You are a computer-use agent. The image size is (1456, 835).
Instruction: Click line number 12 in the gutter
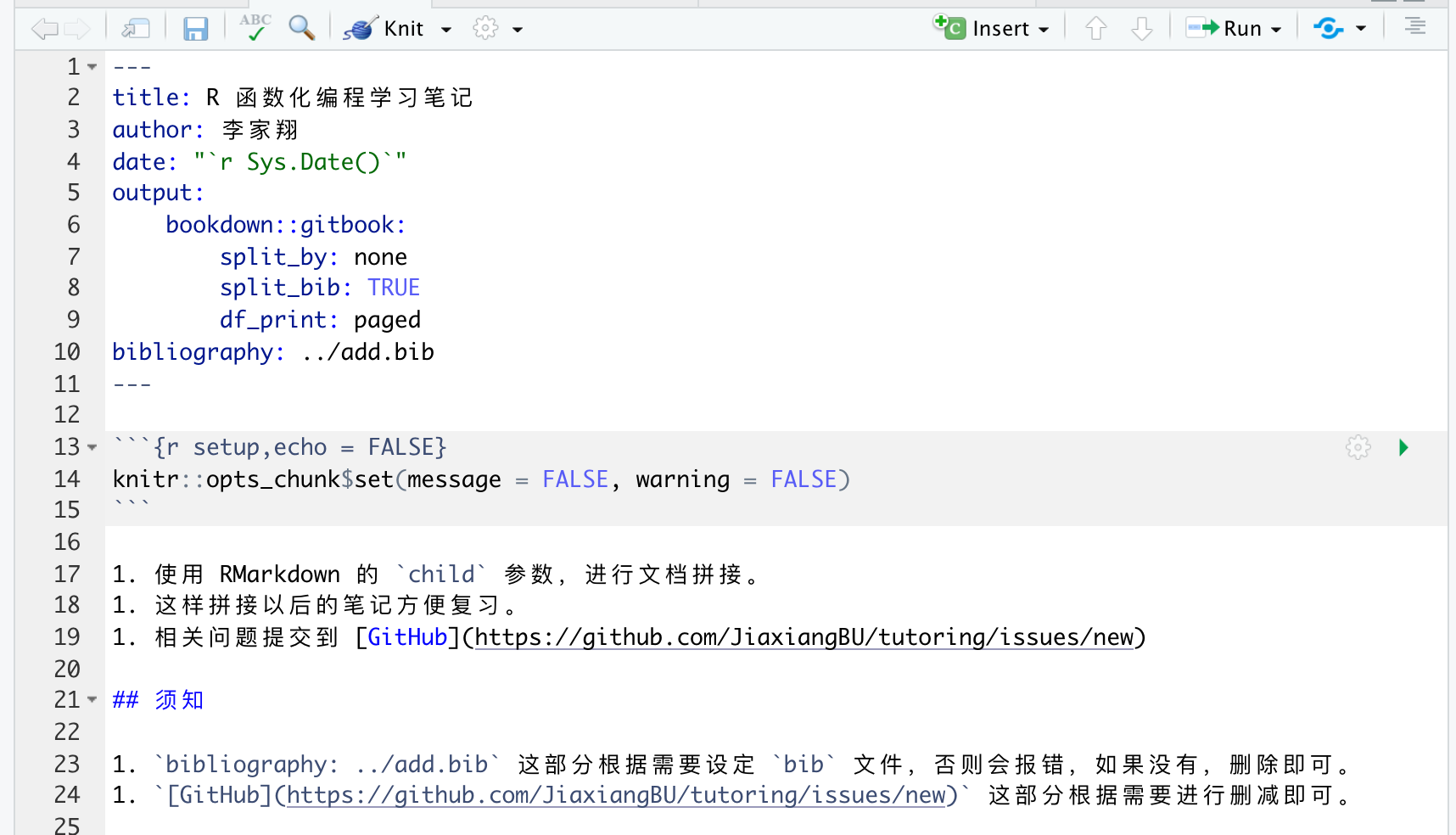tap(67, 415)
